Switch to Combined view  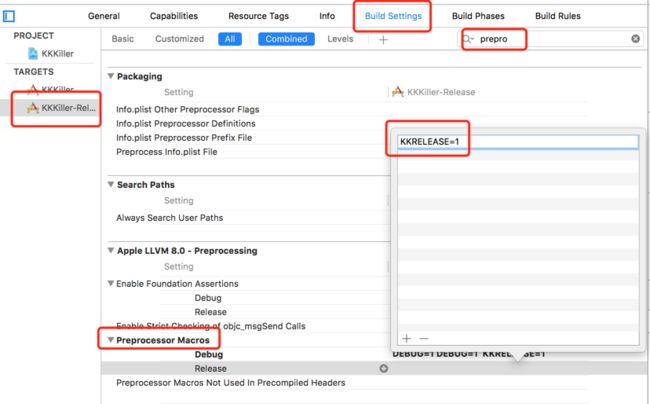coord(286,39)
